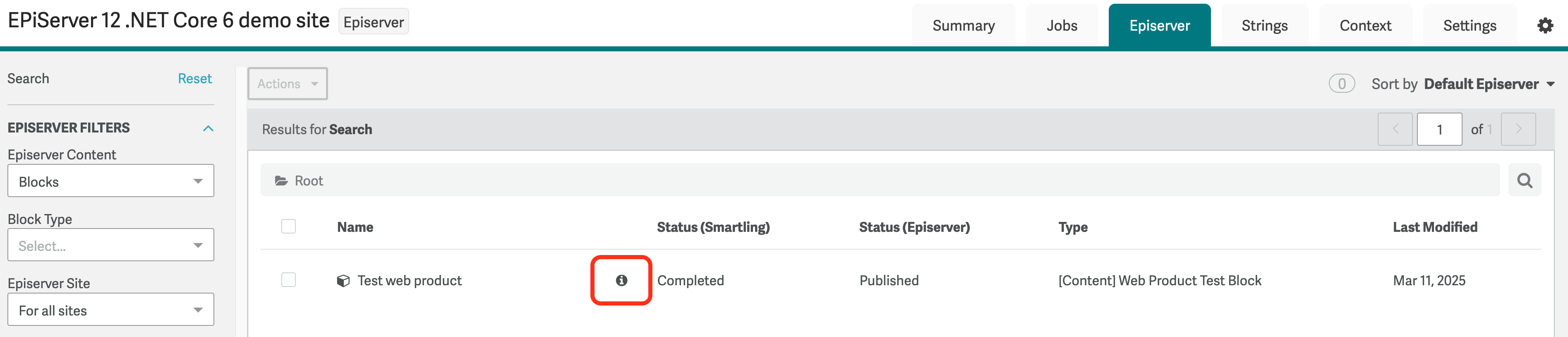1568x337 pixels.
Task: Open the Episerver Site dropdown
Action: coord(111,310)
